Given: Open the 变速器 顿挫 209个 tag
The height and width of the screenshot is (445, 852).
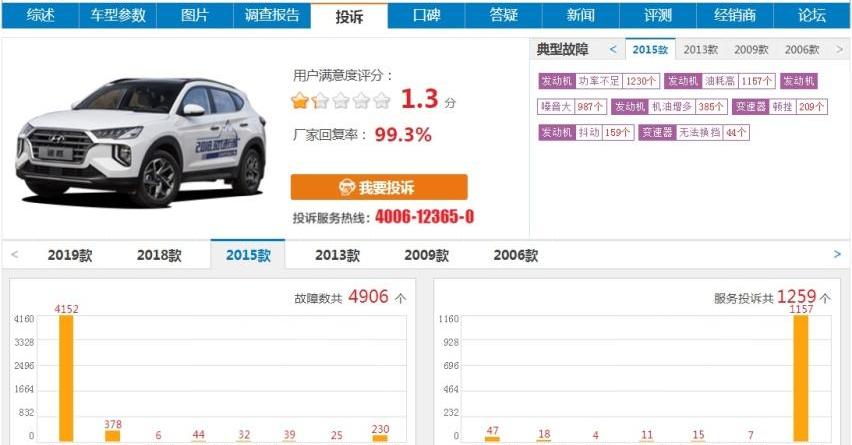Looking at the screenshot, I should point(780,106).
